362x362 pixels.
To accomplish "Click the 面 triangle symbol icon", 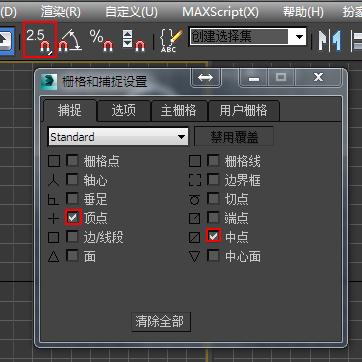I will (54, 257).
